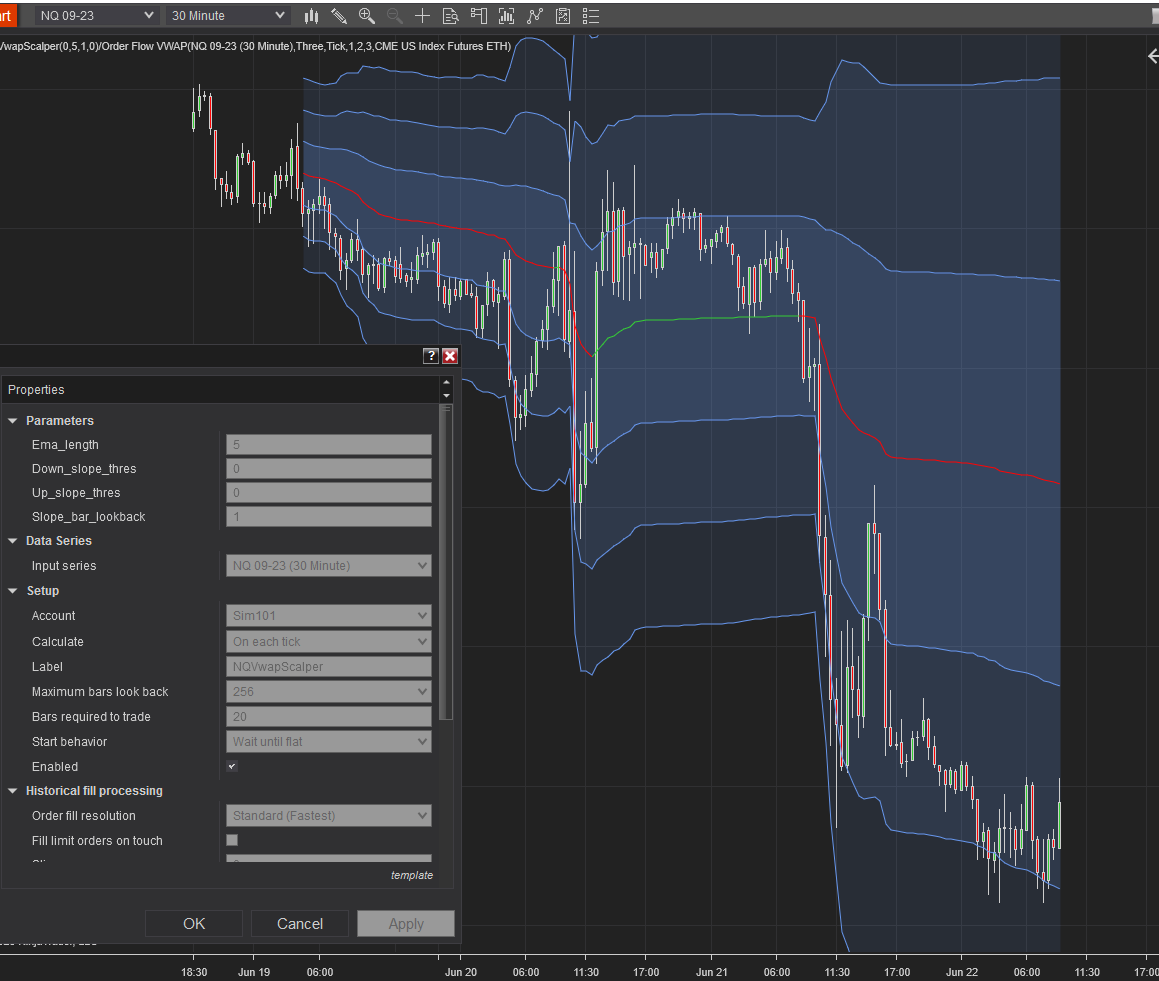Click the Jun 22 date axis label
The width and height of the screenshot is (1159, 981).
pos(962,972)
